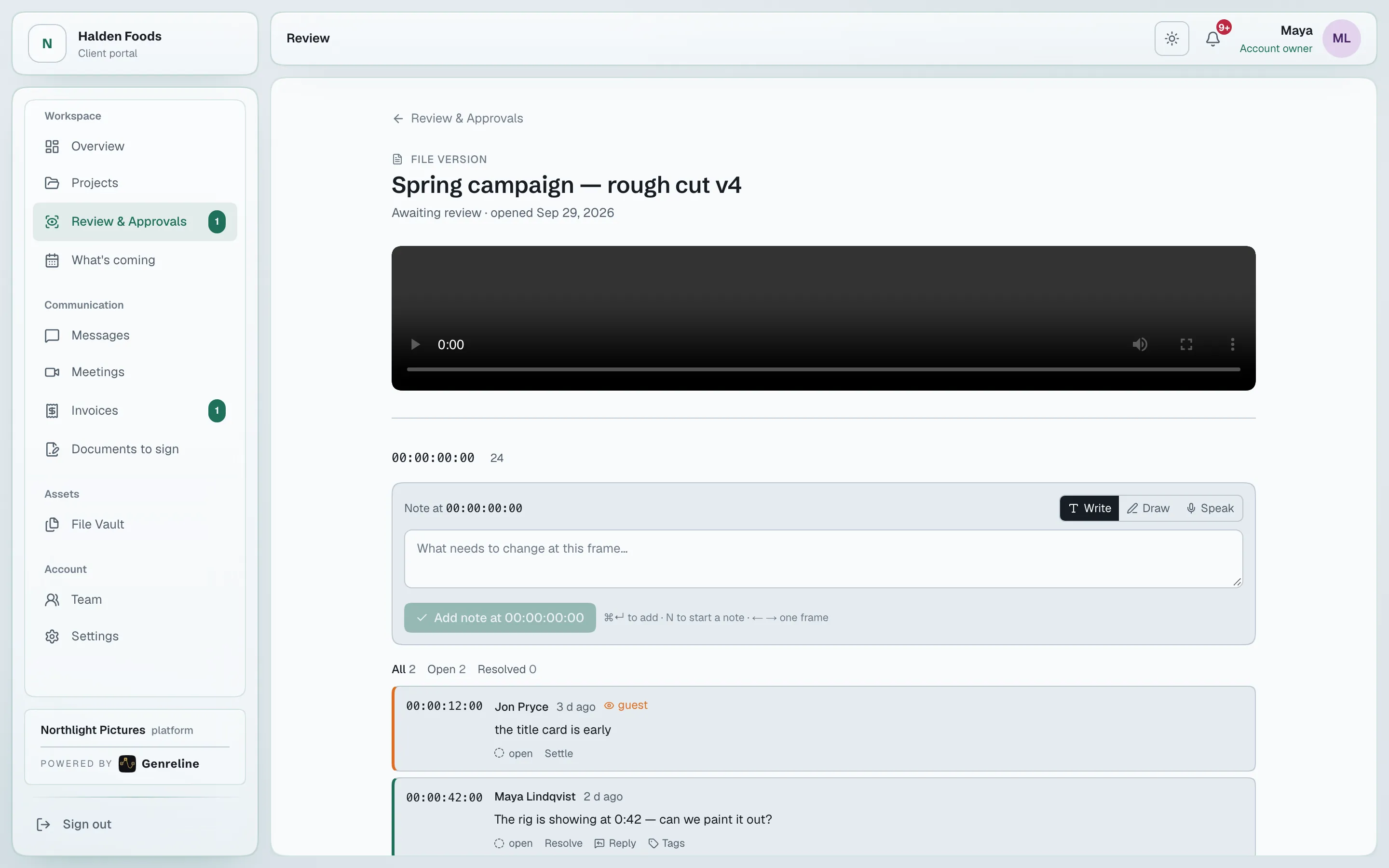The width and height of the screenshot is (1389, 868).
Task: Open Messages in the sidebar
Action: click(x=135, y=335)
